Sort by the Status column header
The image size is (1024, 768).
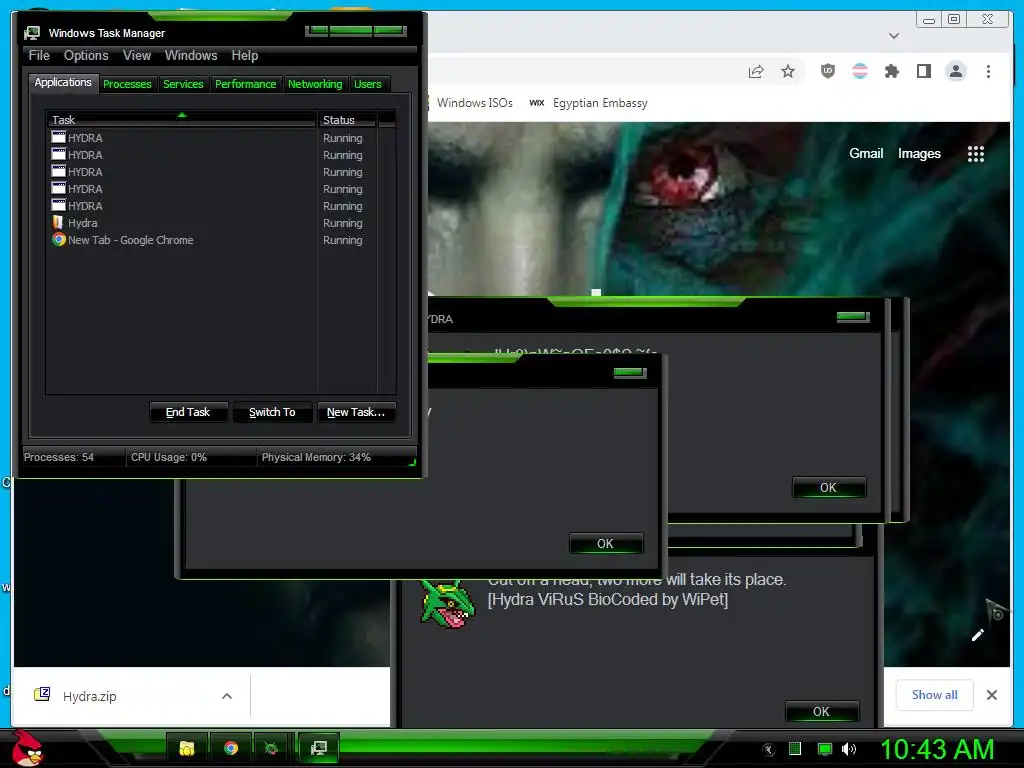[347, 120]
